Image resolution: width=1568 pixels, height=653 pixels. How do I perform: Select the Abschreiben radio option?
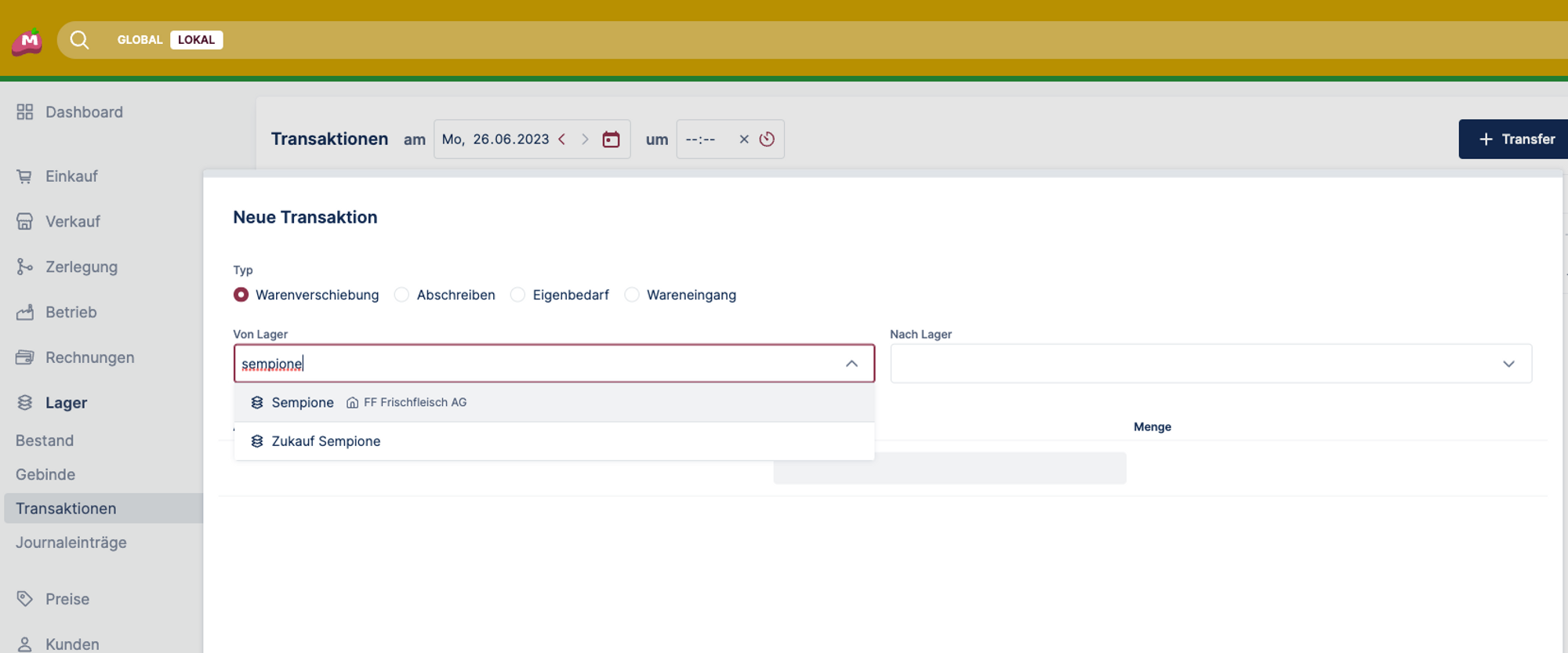[402, 295]
